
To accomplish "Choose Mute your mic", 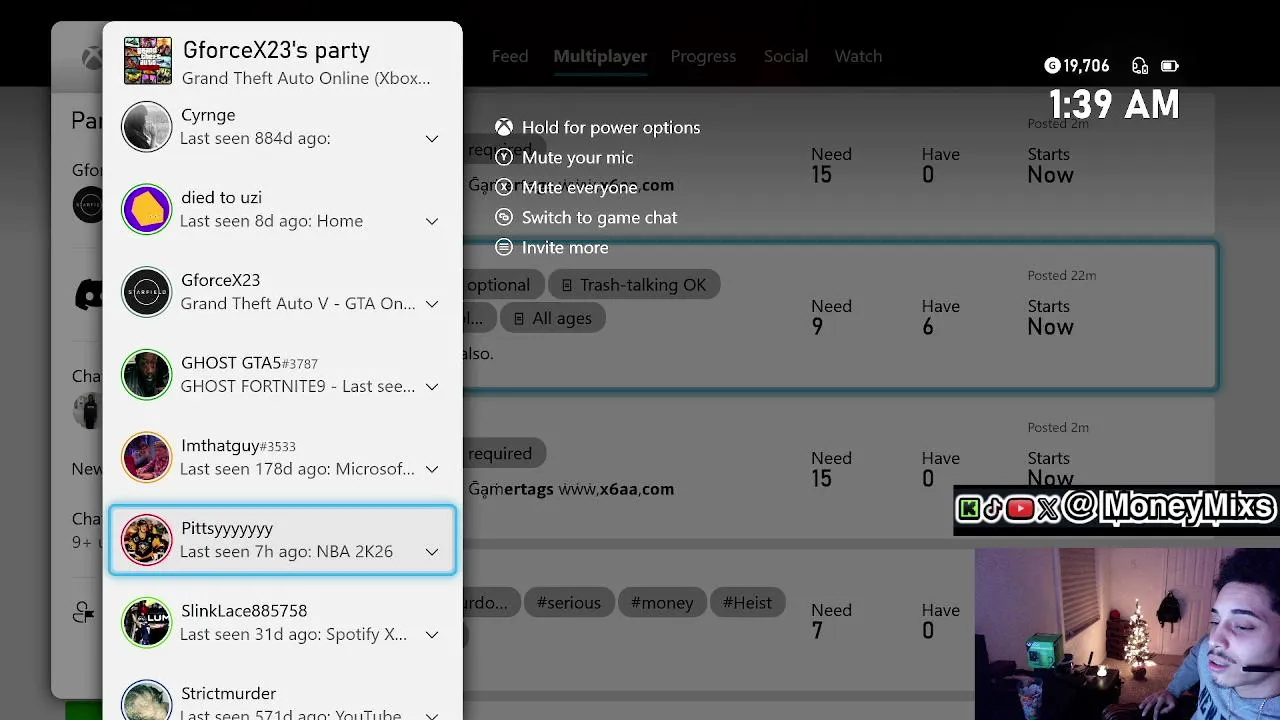I will pos(577,157).
